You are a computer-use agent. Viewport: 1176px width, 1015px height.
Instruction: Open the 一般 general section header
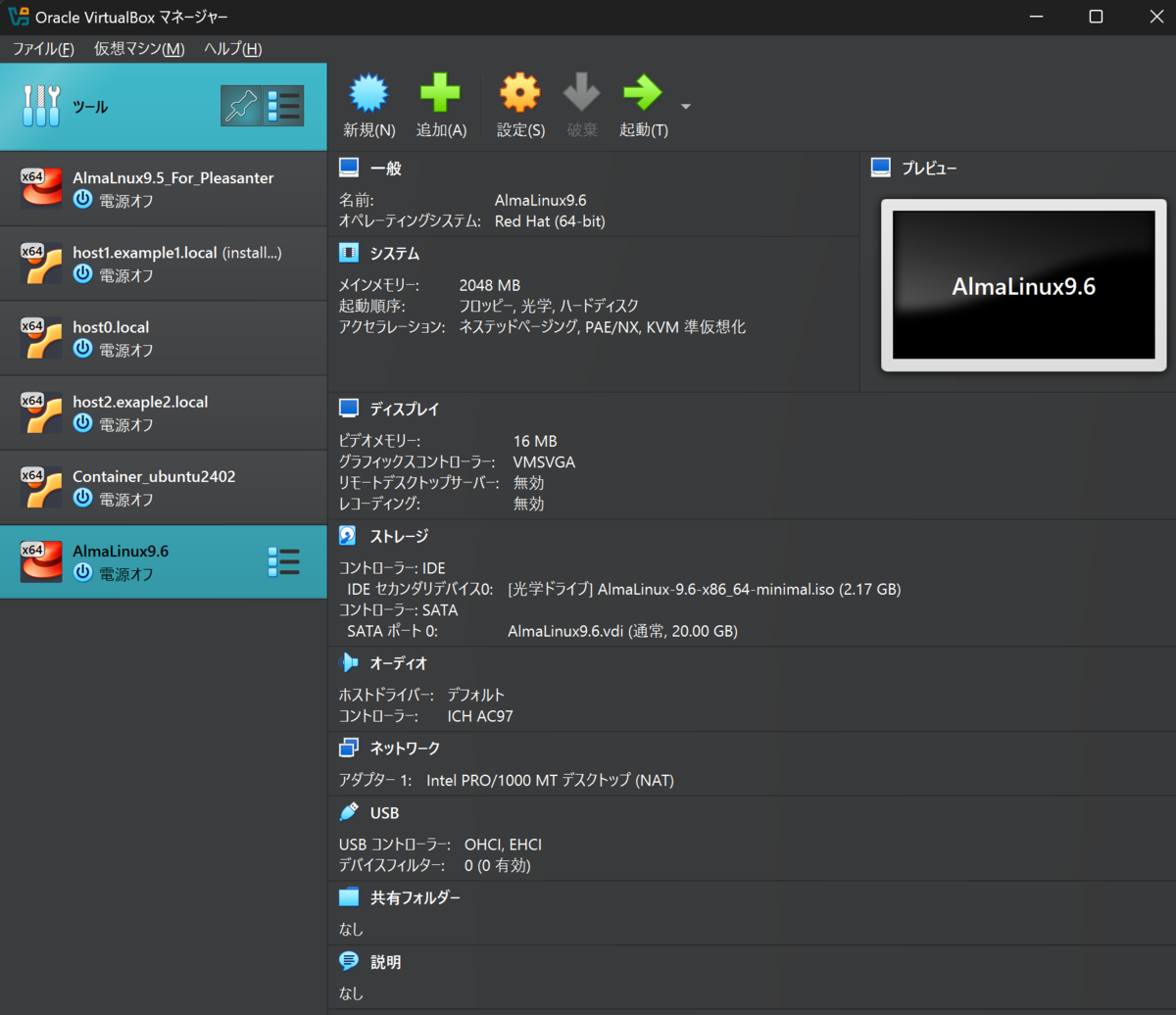coord(386,168)
